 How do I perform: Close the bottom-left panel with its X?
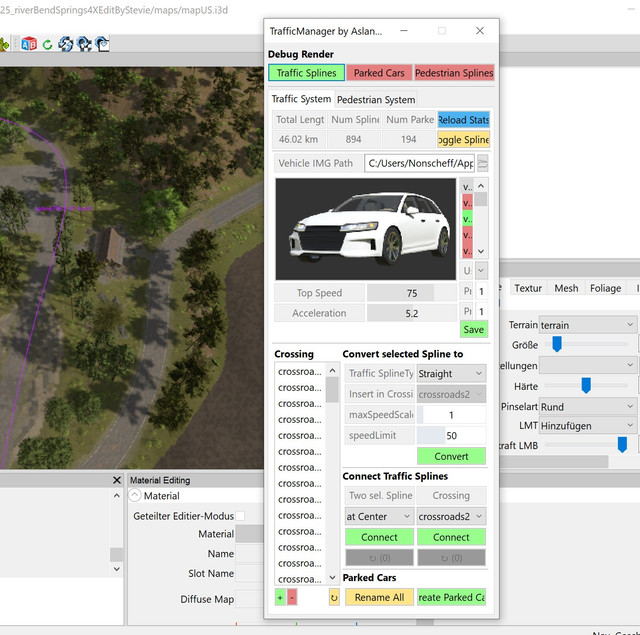pos(117,480)
